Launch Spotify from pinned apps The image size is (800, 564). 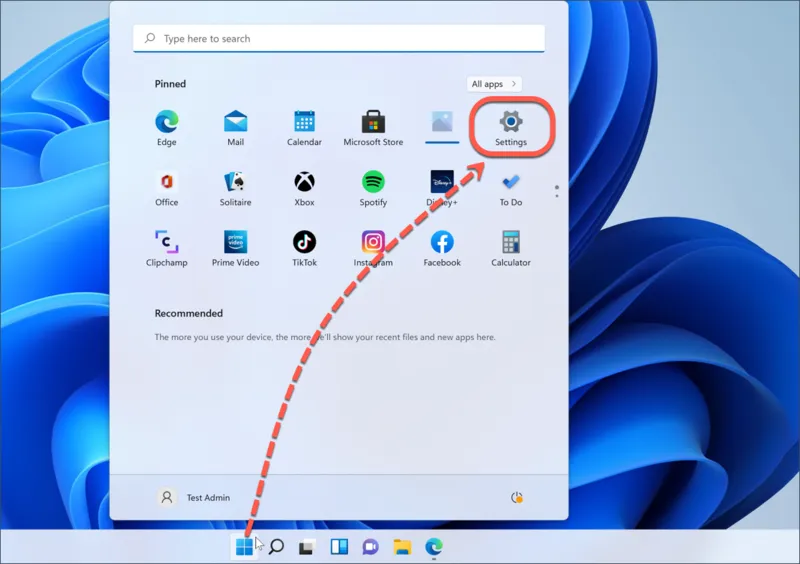373,188
